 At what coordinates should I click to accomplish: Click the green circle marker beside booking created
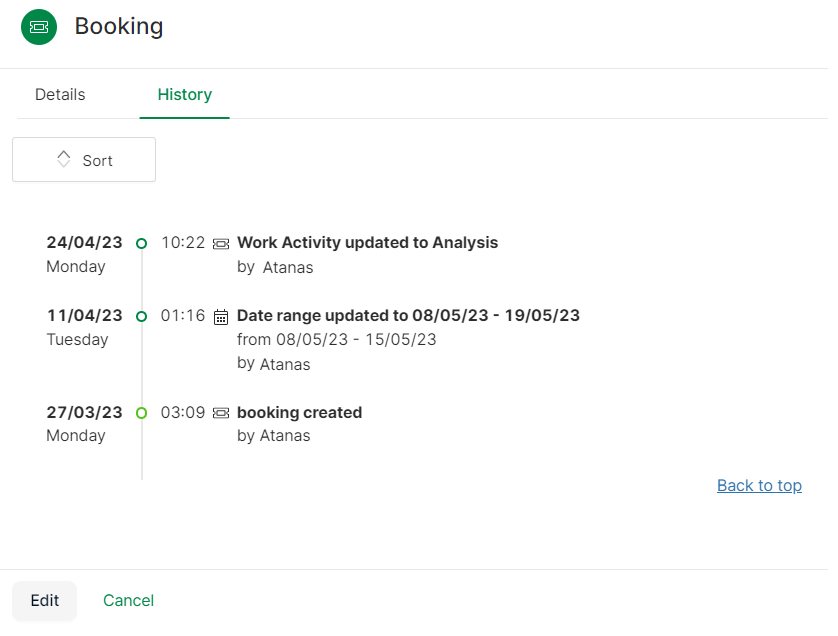click(x=141, y=413)
